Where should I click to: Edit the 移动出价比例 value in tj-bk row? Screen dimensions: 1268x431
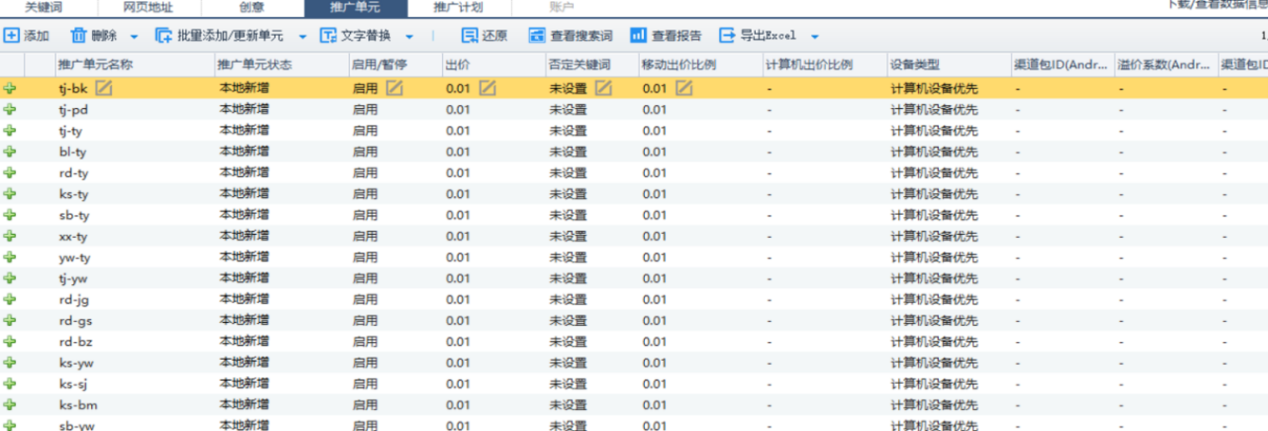(x=683, y=88)
